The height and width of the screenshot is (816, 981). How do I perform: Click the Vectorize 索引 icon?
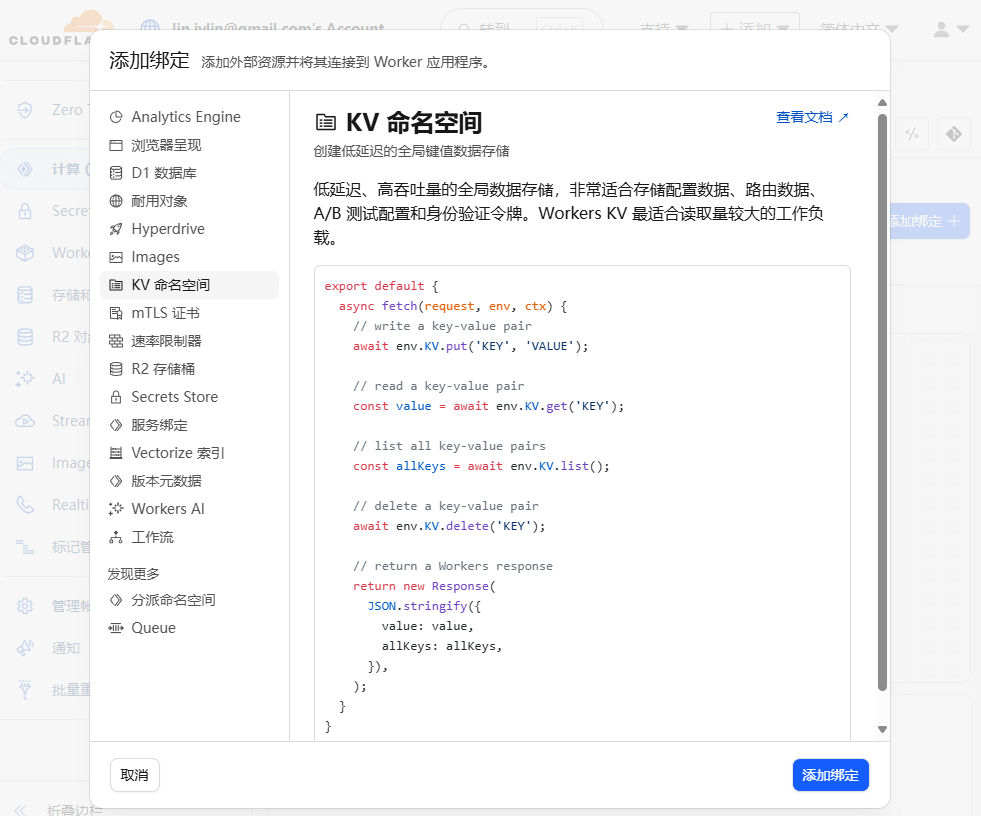tap(116, 453)
